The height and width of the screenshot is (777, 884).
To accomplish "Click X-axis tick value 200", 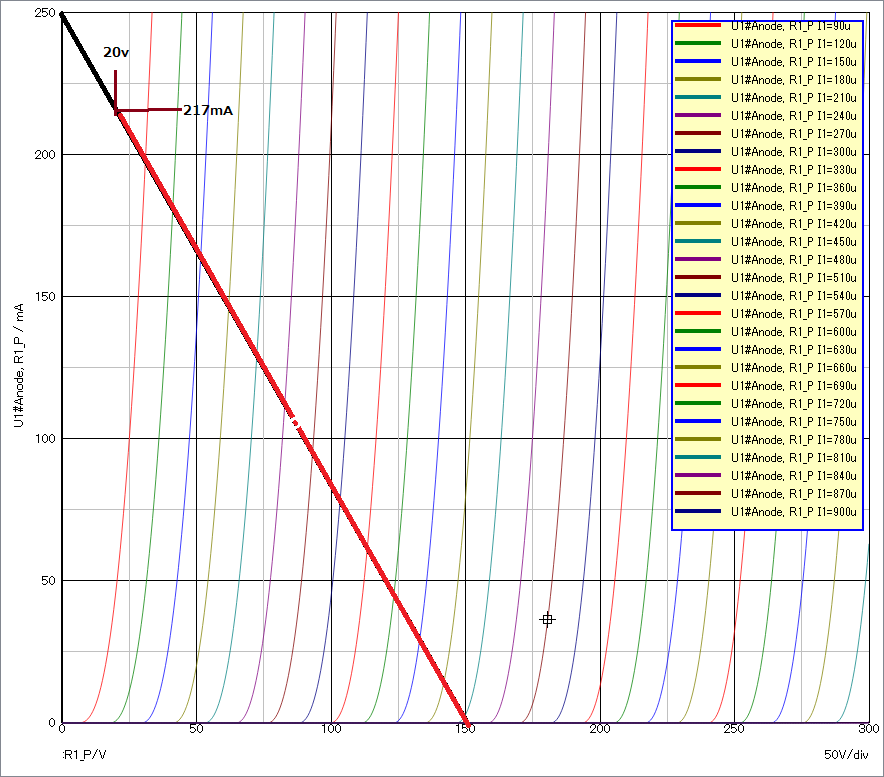I will click(x=600, y=729).
